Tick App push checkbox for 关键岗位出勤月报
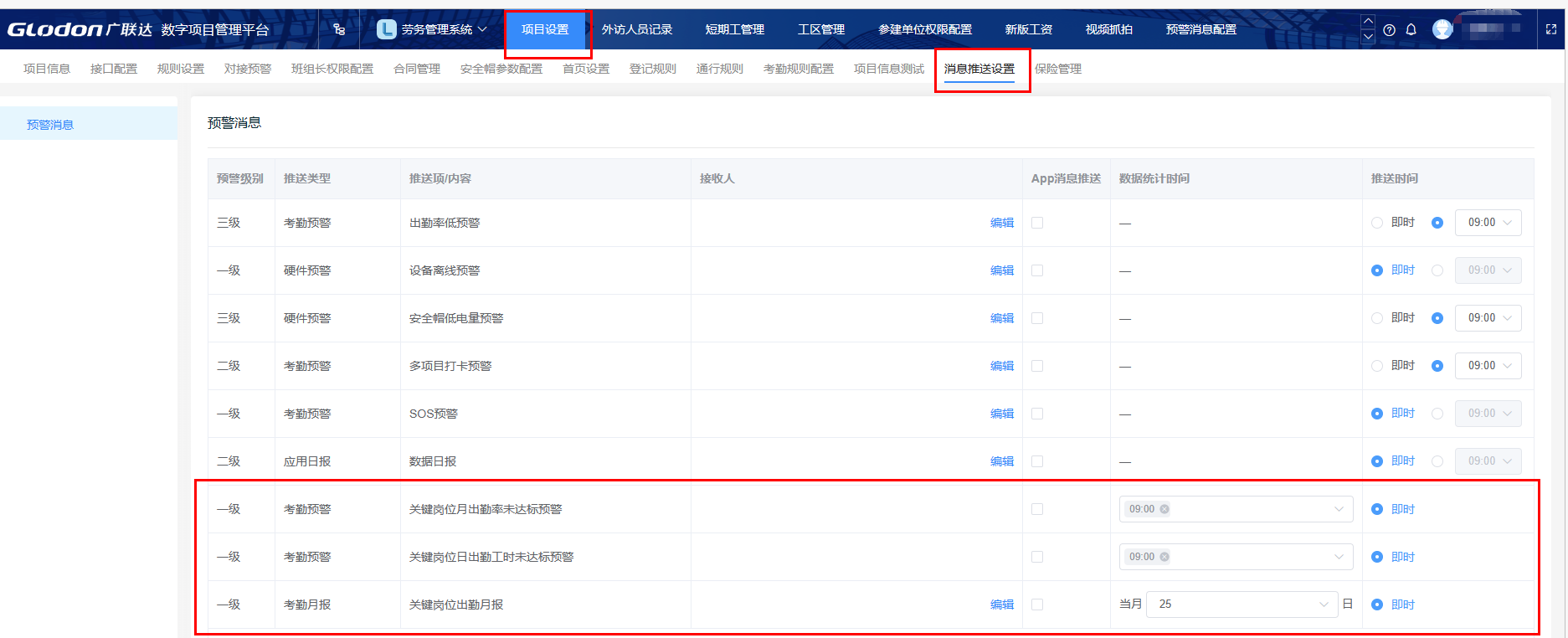 1037,605
